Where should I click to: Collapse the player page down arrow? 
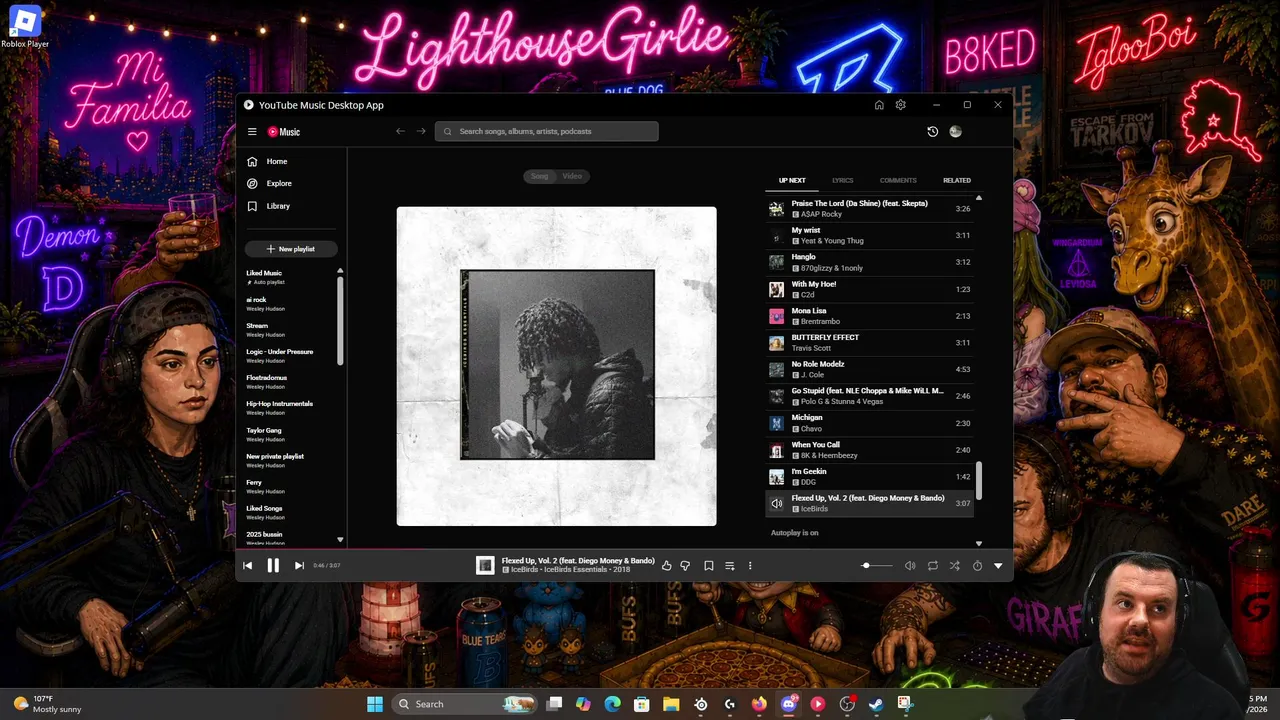coord(998,566)
